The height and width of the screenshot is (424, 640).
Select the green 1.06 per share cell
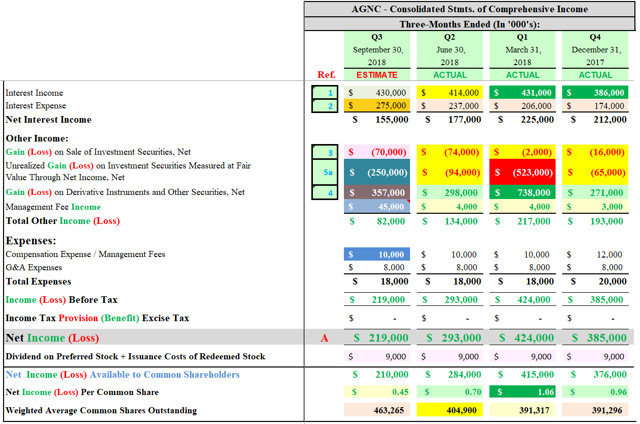point(522,392)
